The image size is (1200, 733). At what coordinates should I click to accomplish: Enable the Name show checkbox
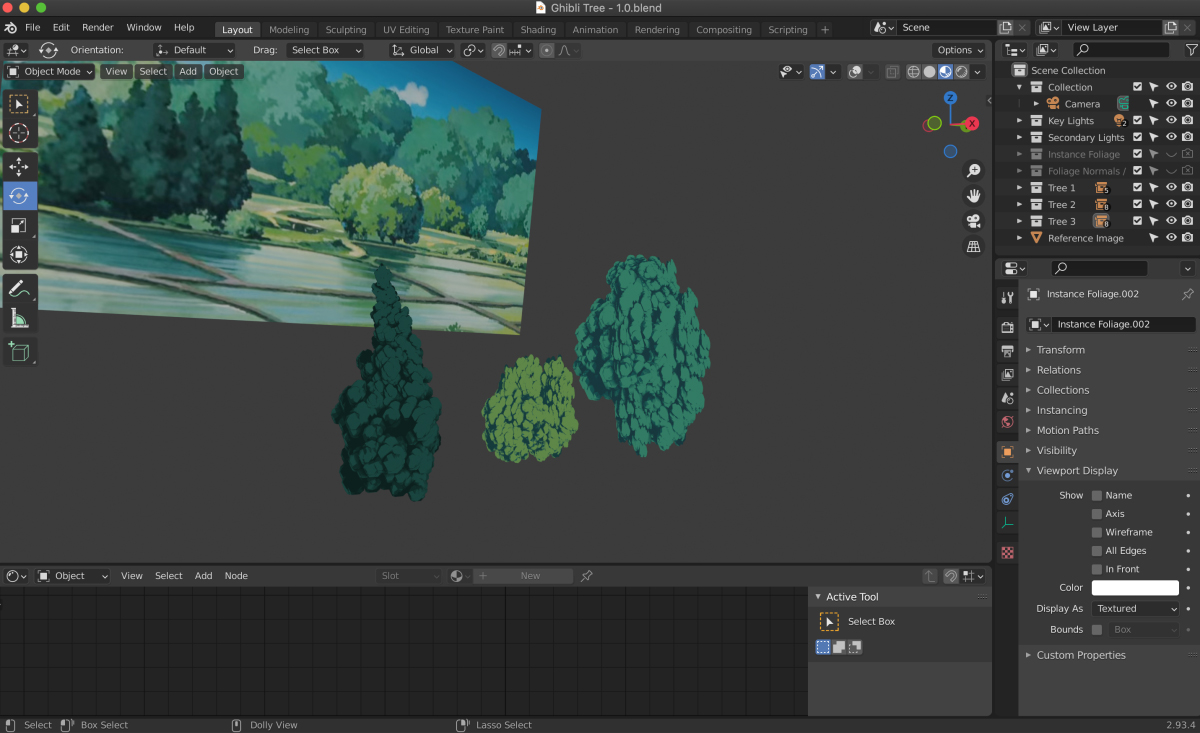1097,495
